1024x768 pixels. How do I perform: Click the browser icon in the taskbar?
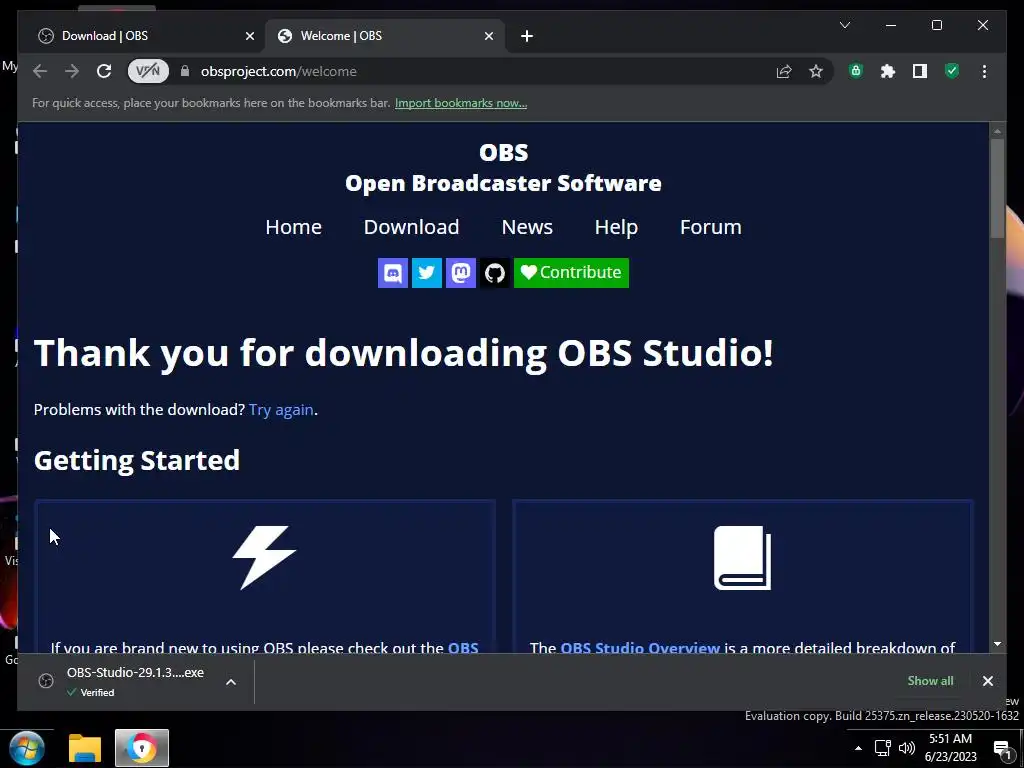pyautogui.click(x=142, y=748)
